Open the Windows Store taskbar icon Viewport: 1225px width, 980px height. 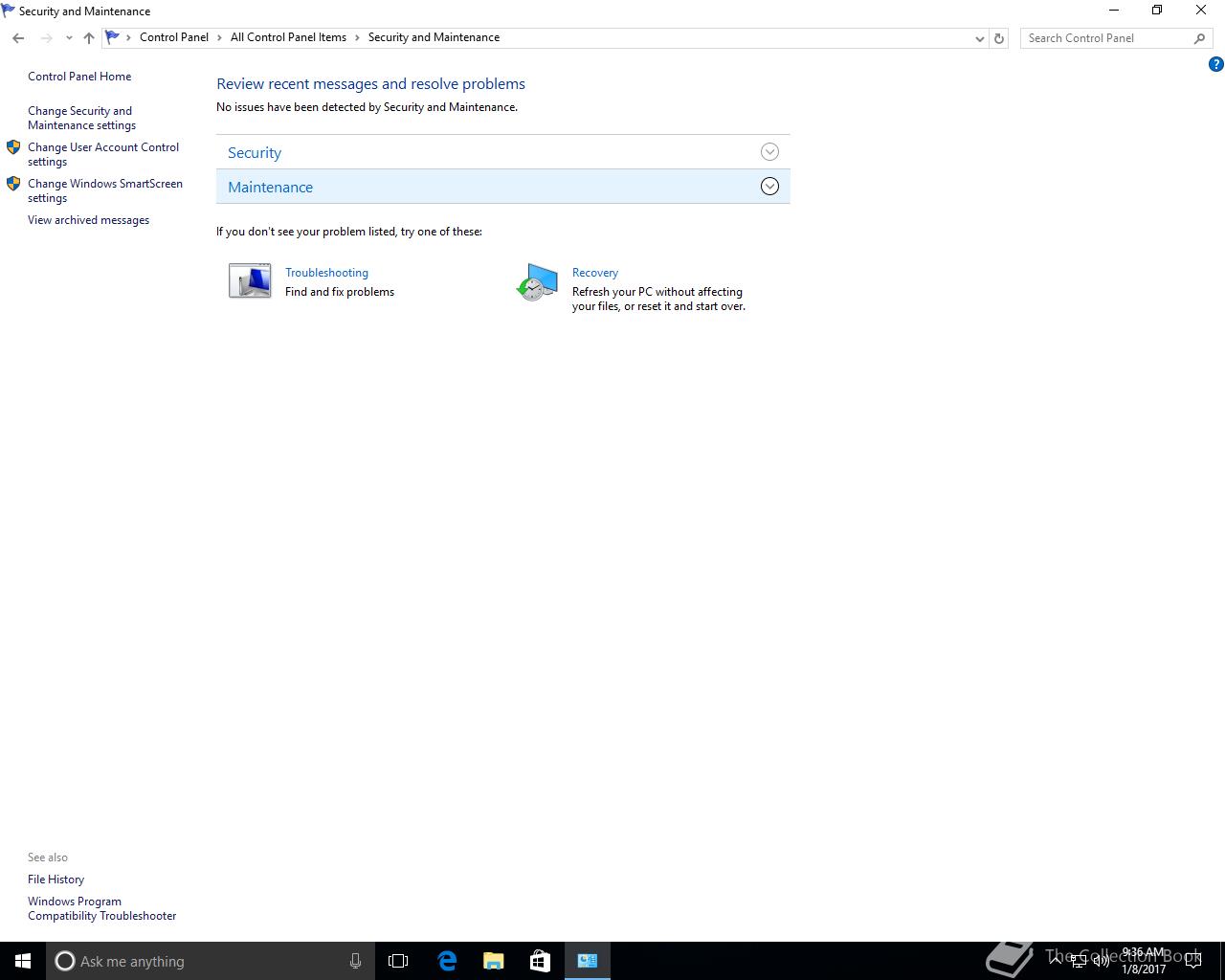pos(540,961)
